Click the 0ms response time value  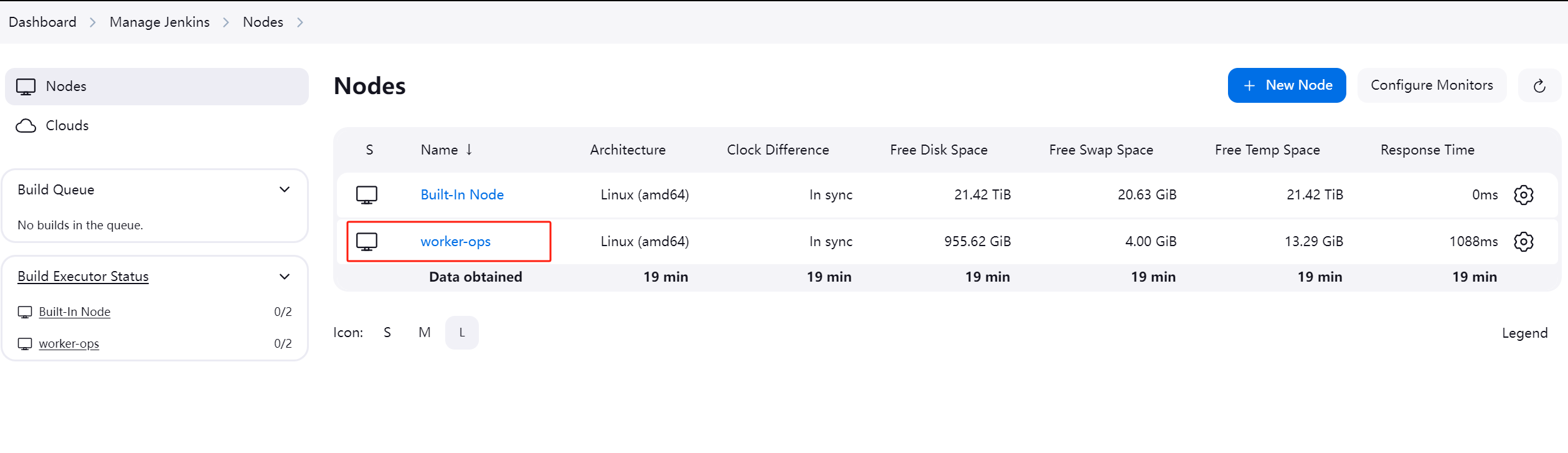tap(1485, 195)
